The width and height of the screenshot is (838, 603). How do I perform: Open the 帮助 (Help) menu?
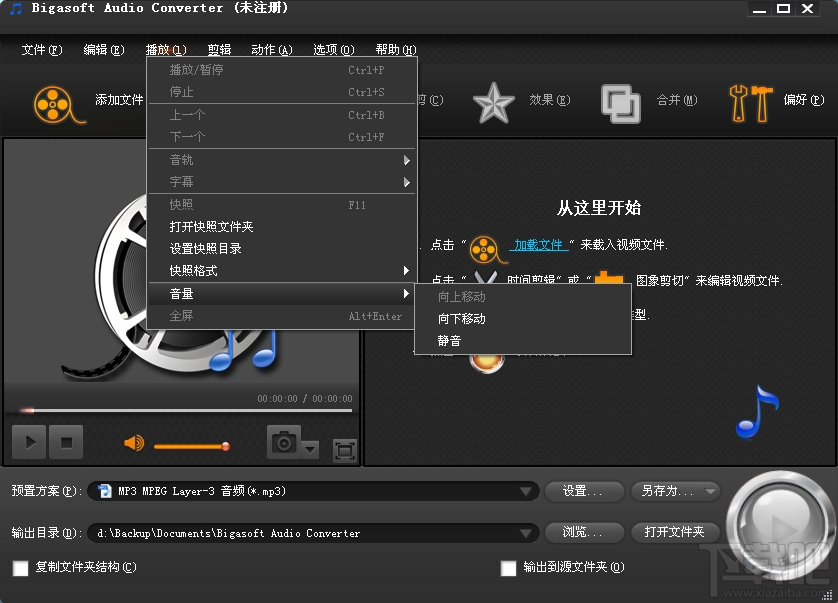(x=393, y=48)
